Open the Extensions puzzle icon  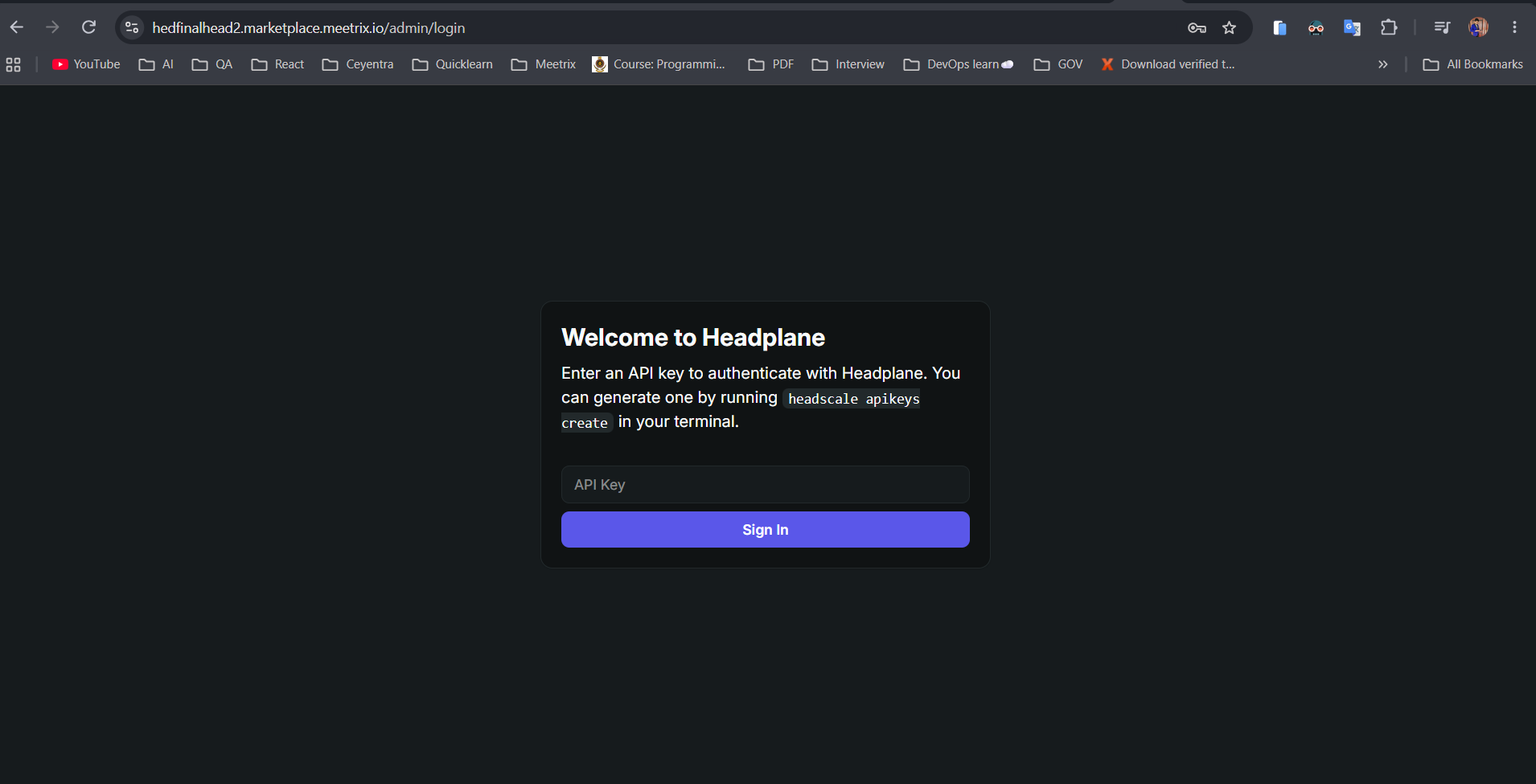1389,28
